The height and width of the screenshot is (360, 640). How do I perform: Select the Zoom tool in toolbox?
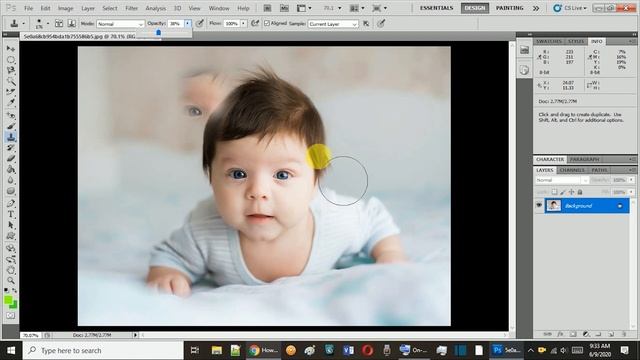[11, 281]
